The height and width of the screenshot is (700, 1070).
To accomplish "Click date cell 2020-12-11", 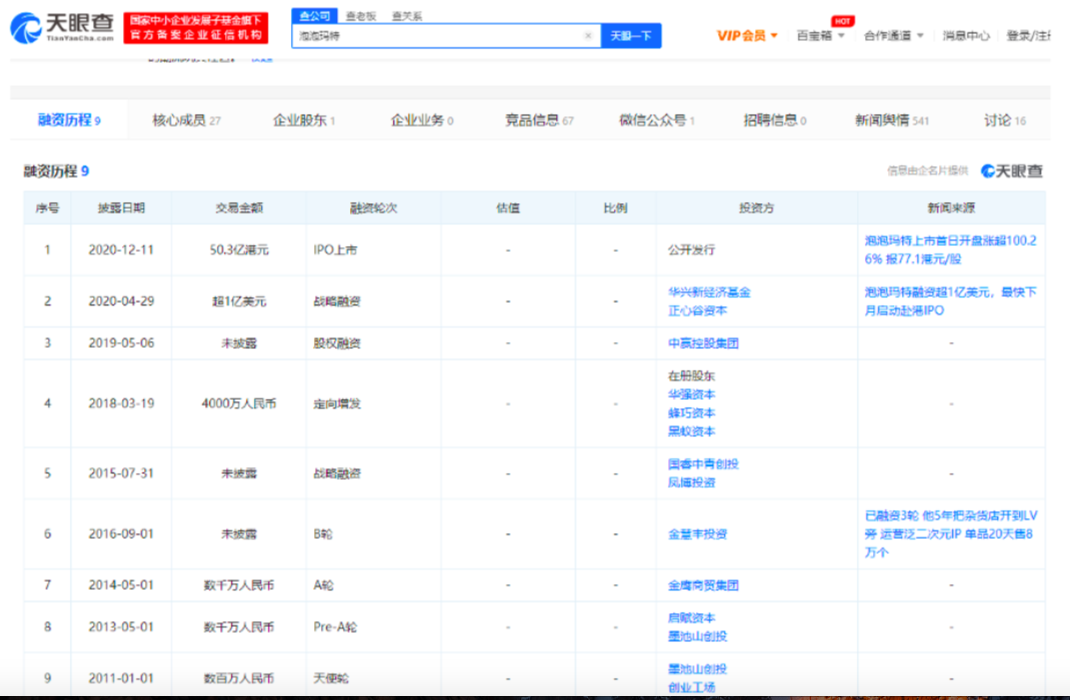I will (121, 250).
